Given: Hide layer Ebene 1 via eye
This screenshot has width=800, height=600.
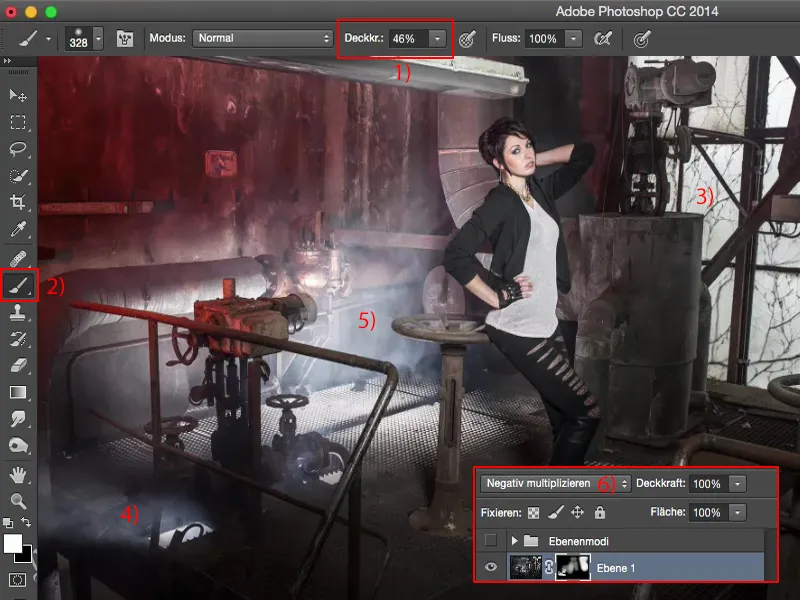Looking at the screenshot, I should [x=491, y=567].
